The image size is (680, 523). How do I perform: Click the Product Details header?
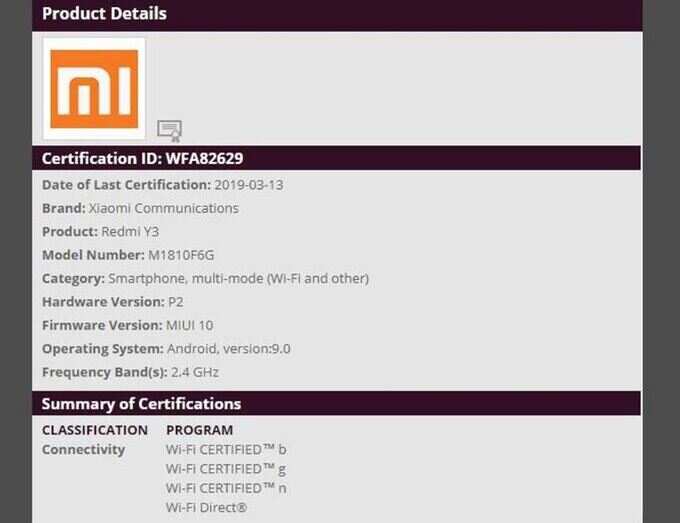(x=104, y=13)
